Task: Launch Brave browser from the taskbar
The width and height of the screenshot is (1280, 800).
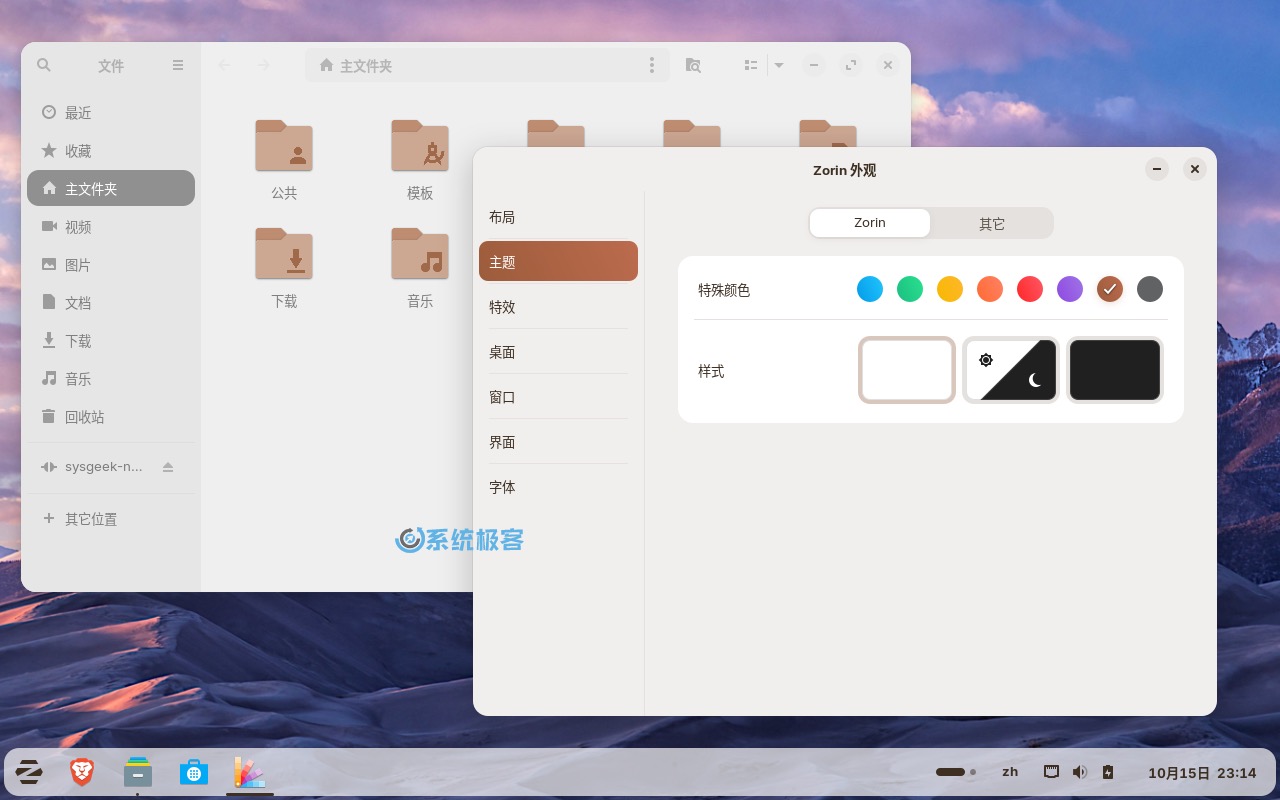Action: 82,772
